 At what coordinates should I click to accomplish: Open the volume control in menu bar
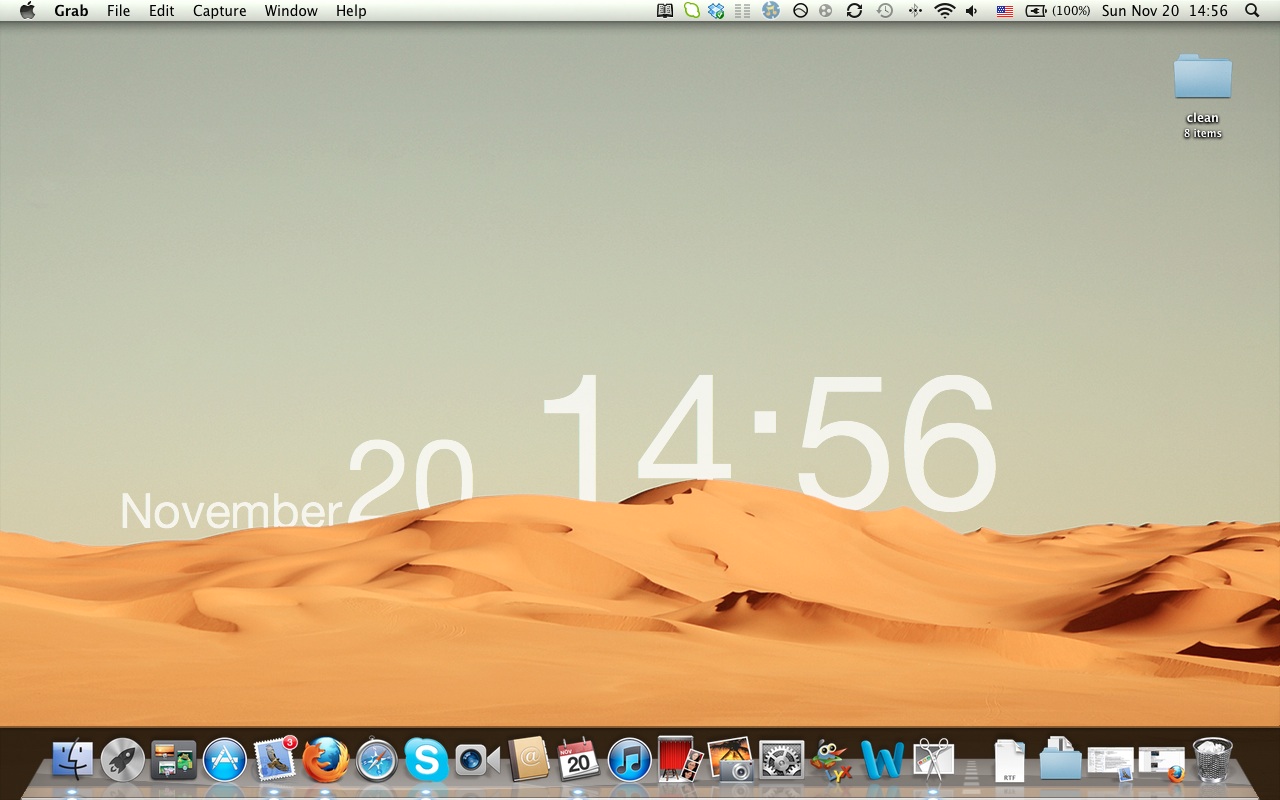pyautogui.click(x=972, y=11)
